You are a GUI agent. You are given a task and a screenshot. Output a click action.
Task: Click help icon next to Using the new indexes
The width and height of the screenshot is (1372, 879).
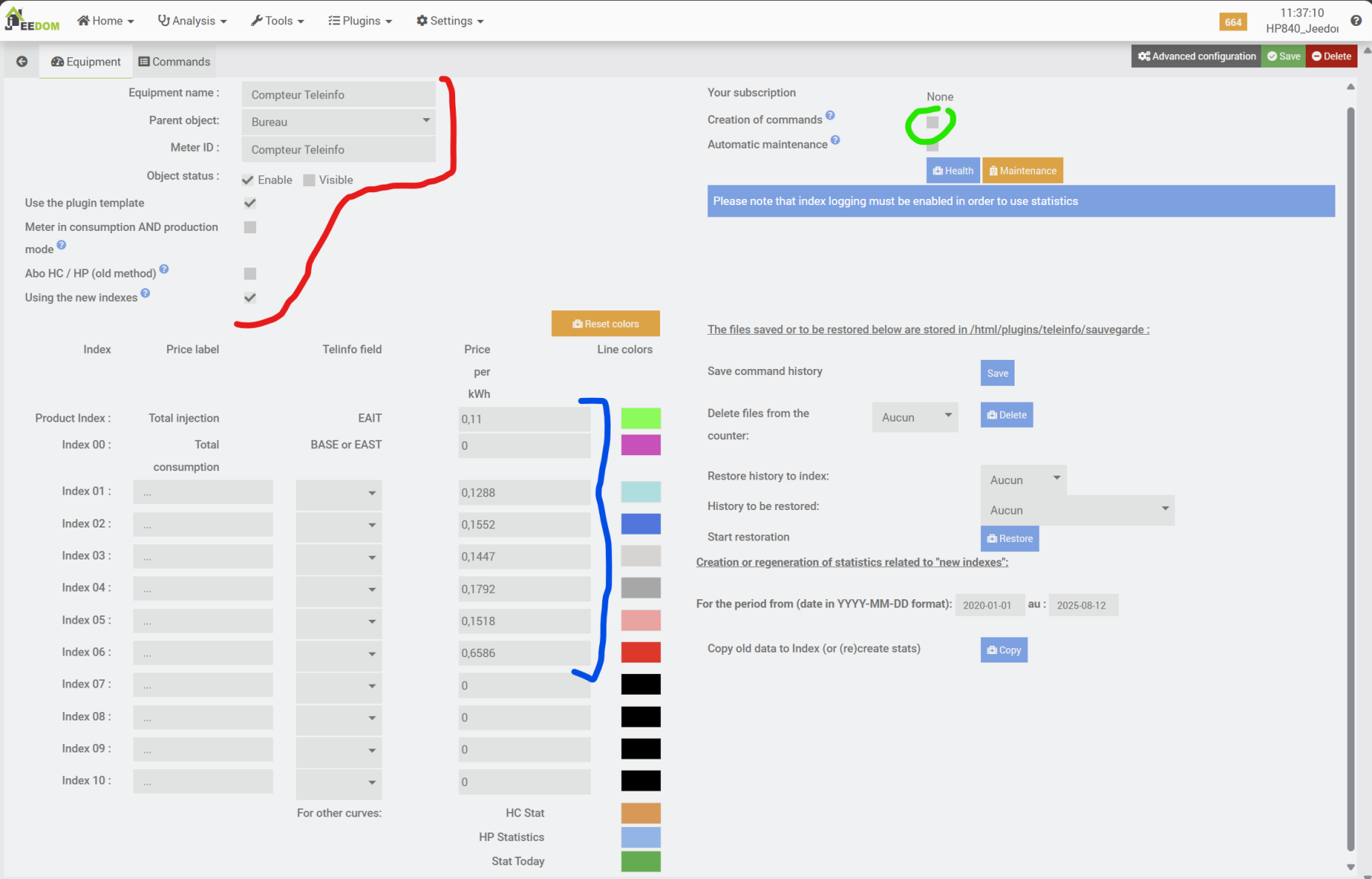(146, 294)
